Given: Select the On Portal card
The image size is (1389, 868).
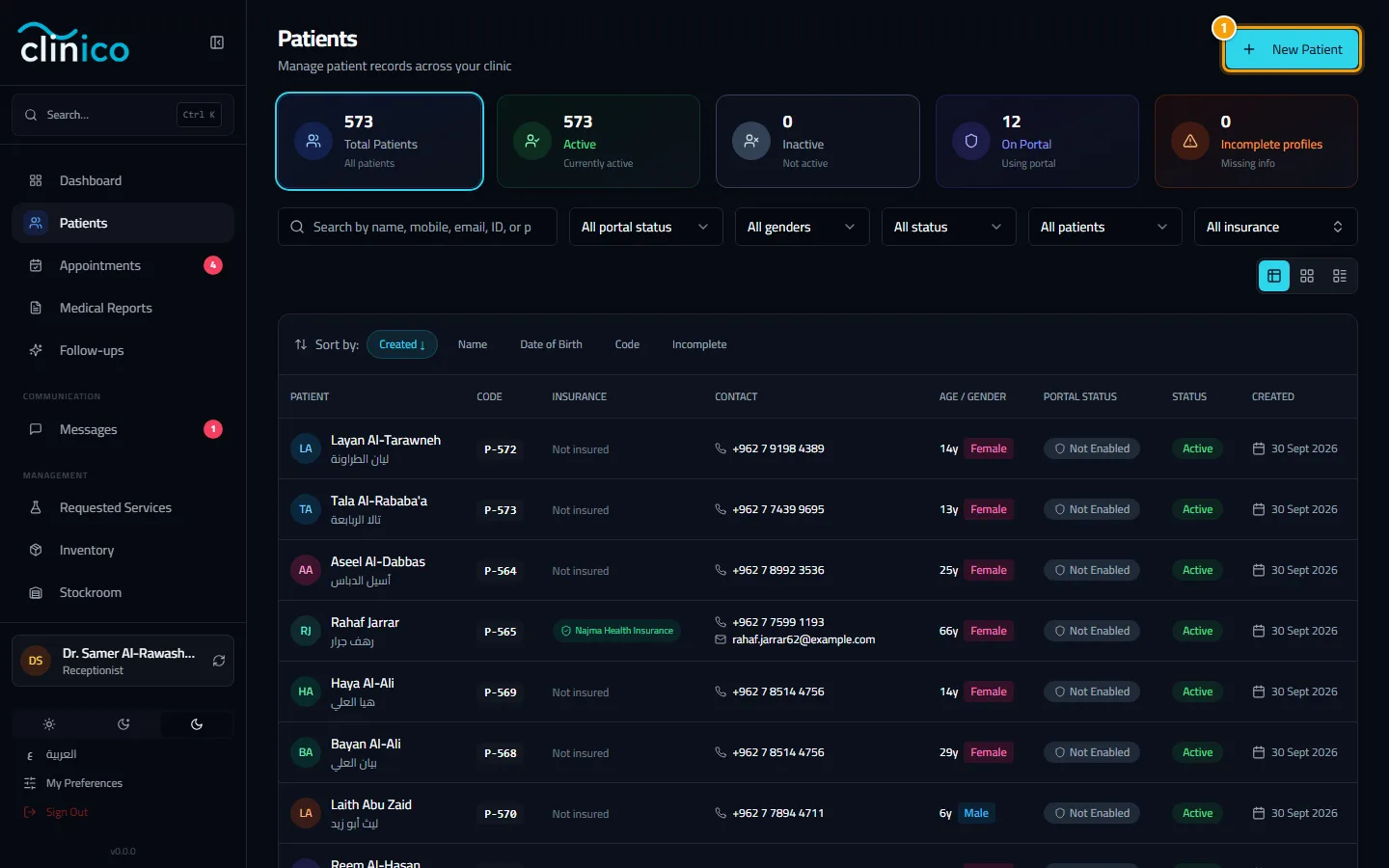Looking at the screenshot, I should click(1037, 141).
